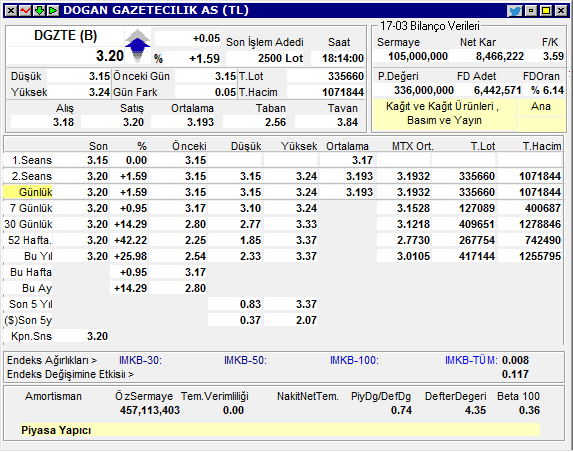
Task: Click the Alış bid price 3.18
Action: coord(64,122)
